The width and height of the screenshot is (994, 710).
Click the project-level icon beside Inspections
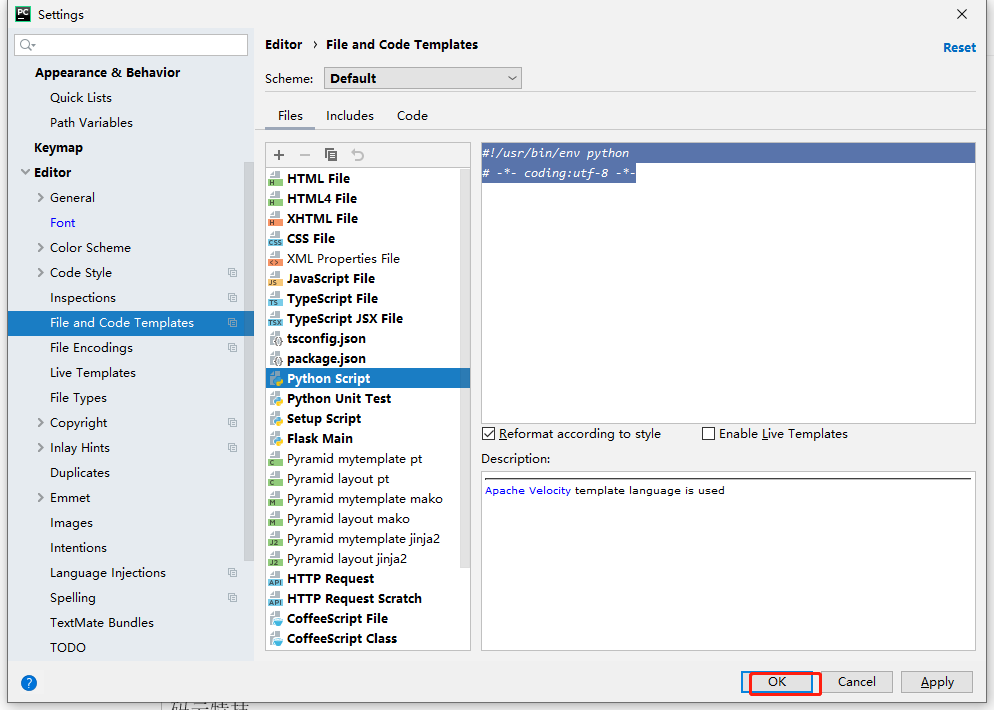233,298
